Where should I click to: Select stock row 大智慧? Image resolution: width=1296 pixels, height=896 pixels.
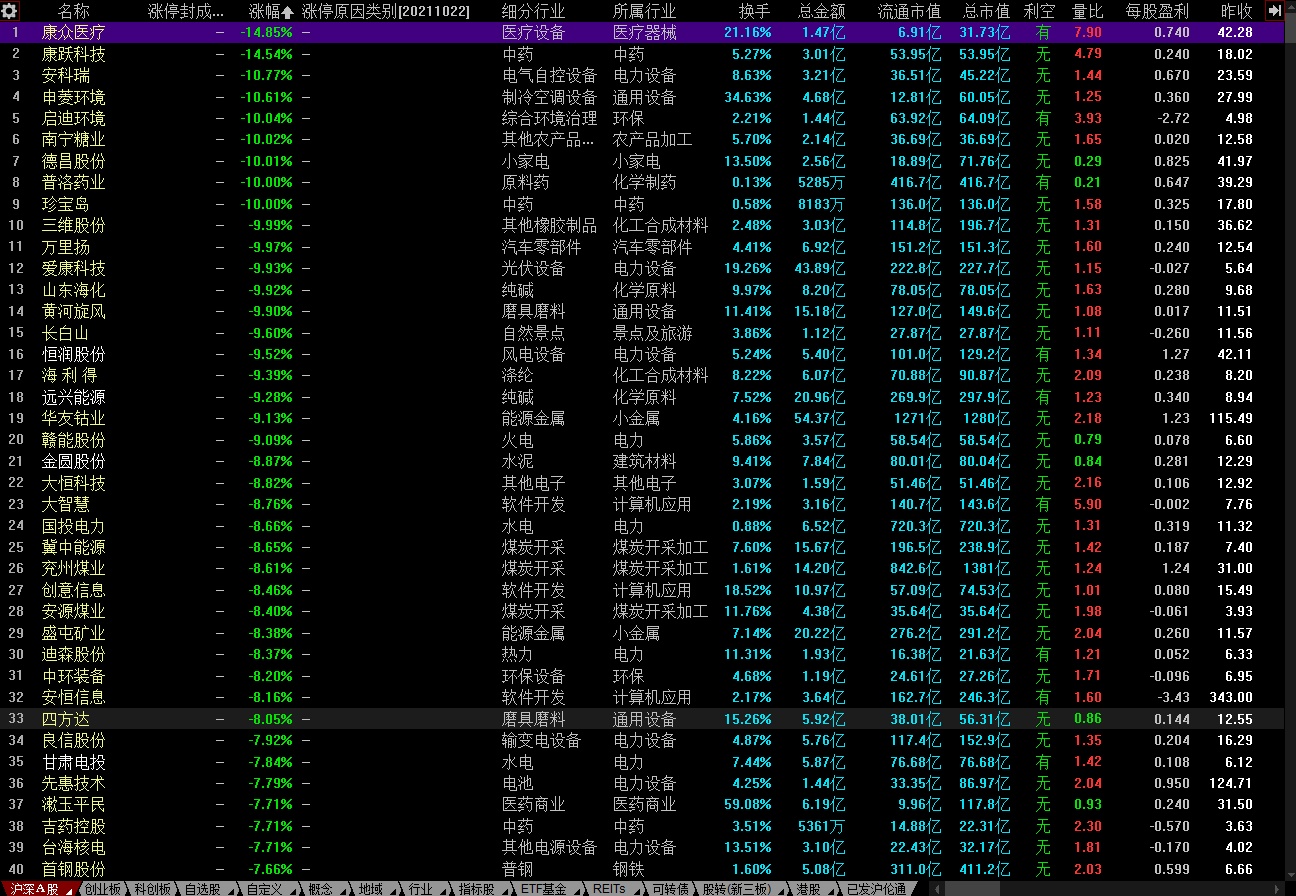pyautogui.click(x=642, y=504)
